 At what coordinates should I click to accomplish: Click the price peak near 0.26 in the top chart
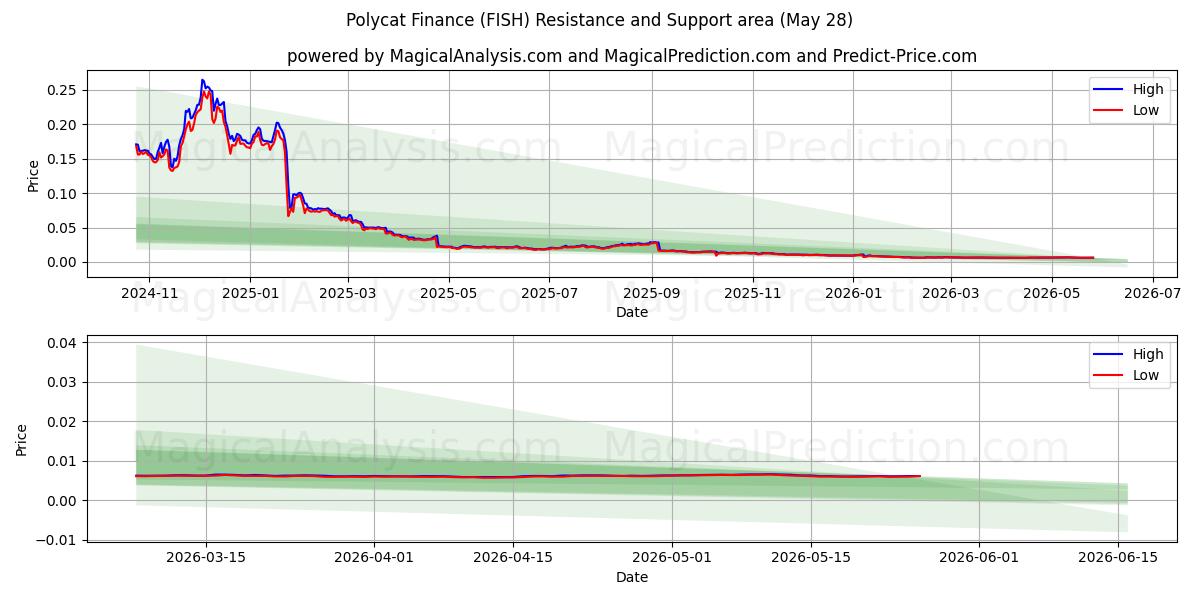point(202,81)
